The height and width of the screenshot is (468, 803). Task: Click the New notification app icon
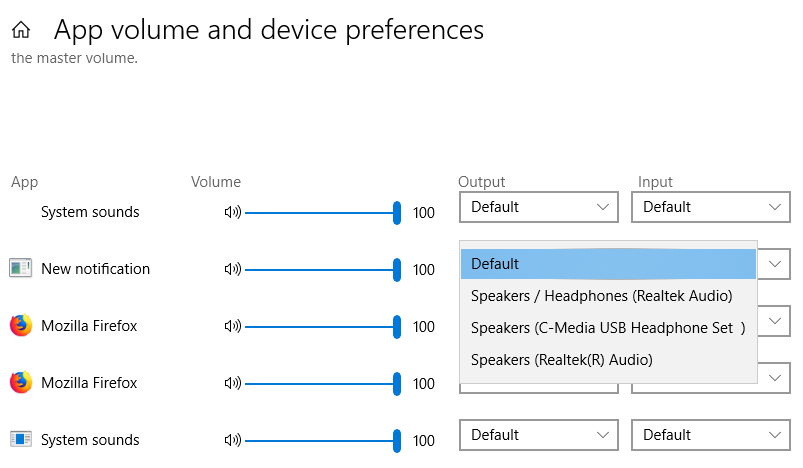point(21,268)
